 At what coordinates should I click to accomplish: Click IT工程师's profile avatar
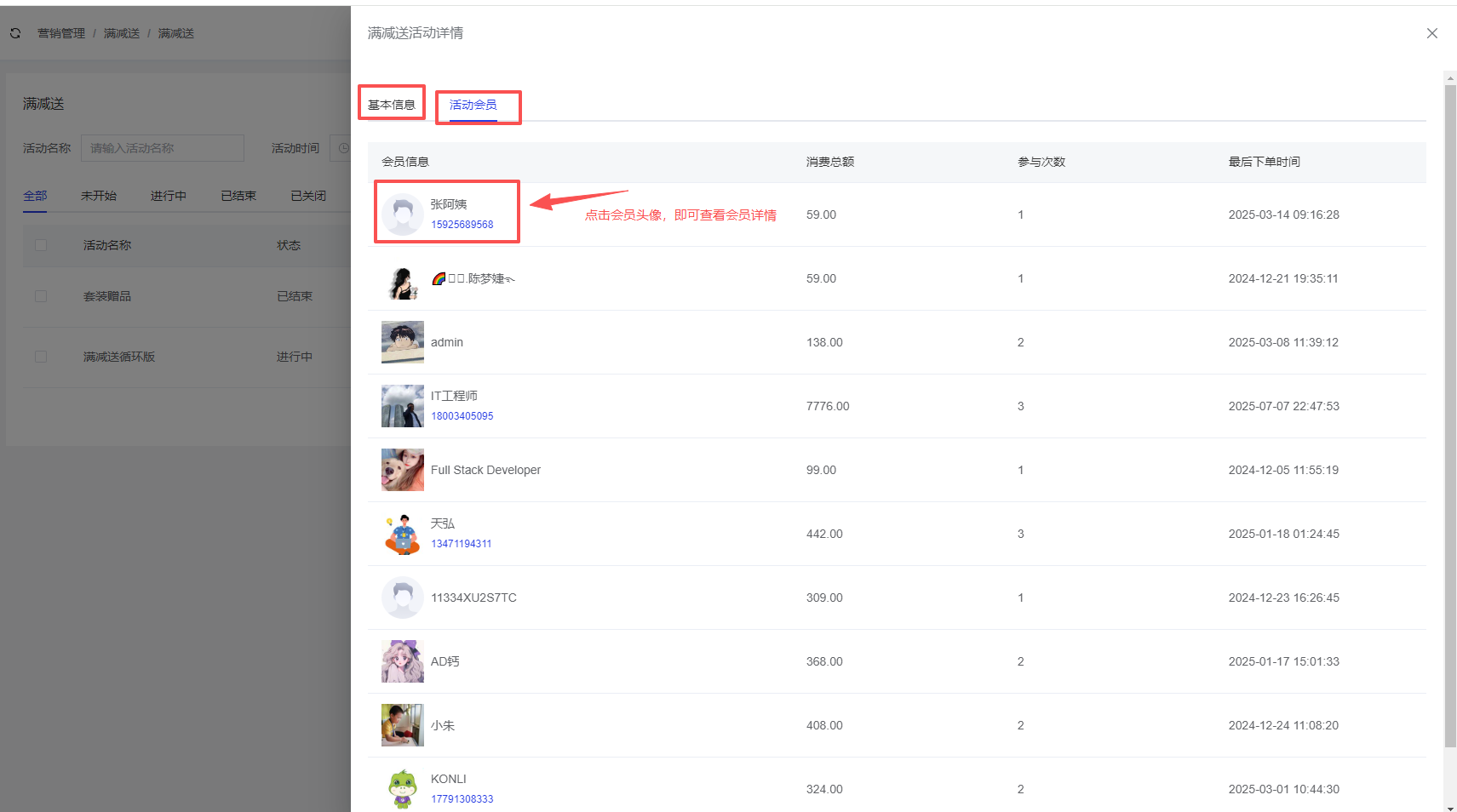pos(402,406)
